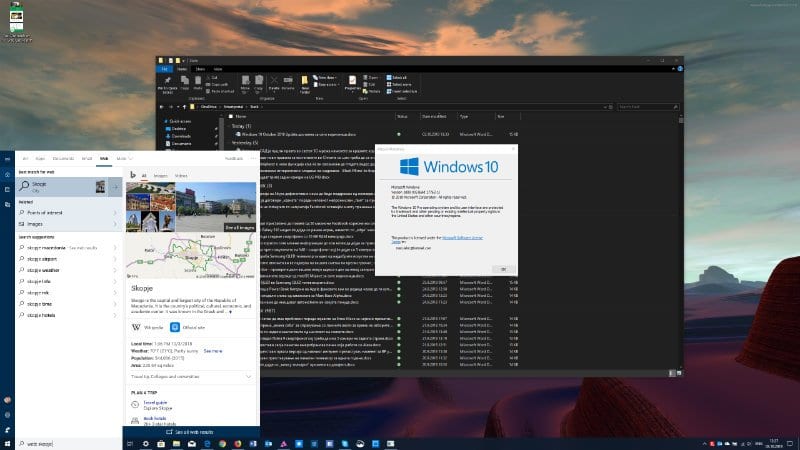Click the Copy icon in Explorer ribbon
The width and height of the screenshot is (800, 450).
point(185,83)
